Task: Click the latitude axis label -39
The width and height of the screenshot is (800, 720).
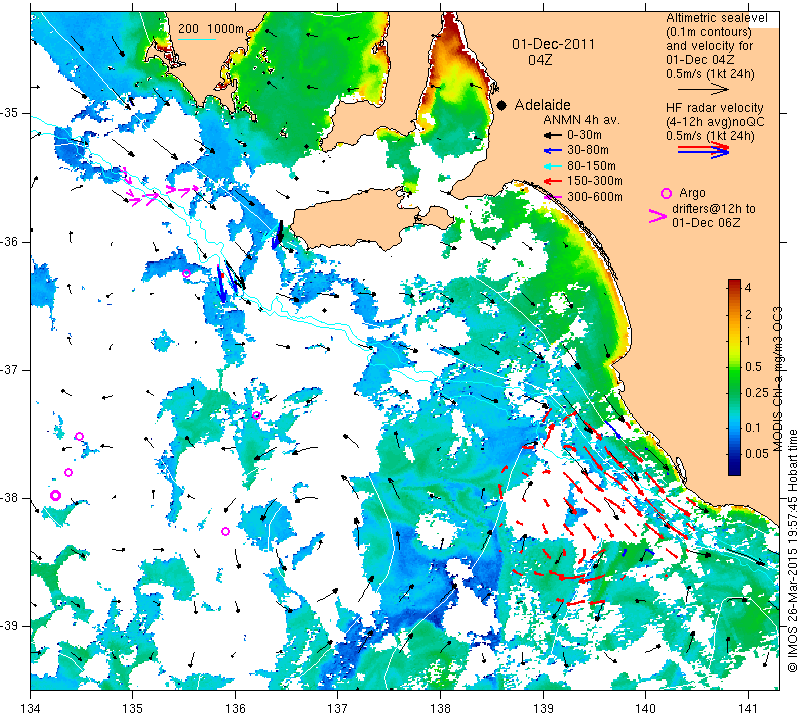Action: [x=10, y=626]
